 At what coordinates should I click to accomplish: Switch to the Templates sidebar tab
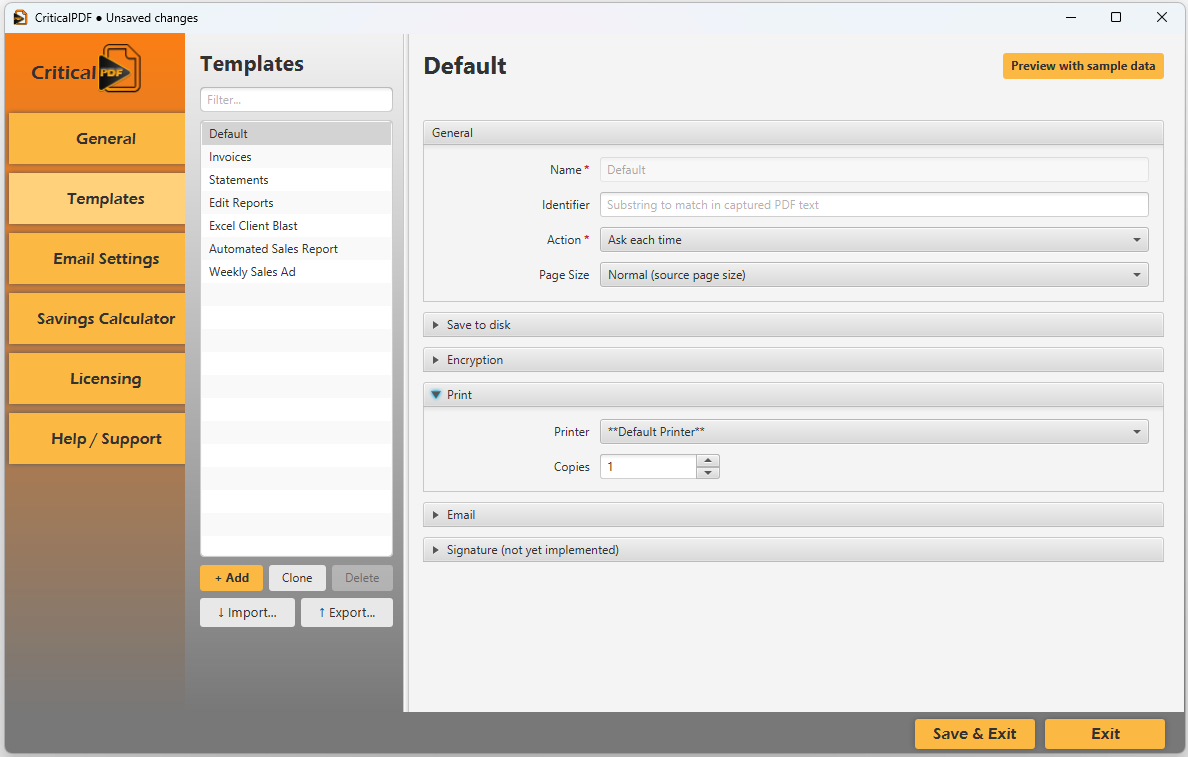tap(97, 199)
